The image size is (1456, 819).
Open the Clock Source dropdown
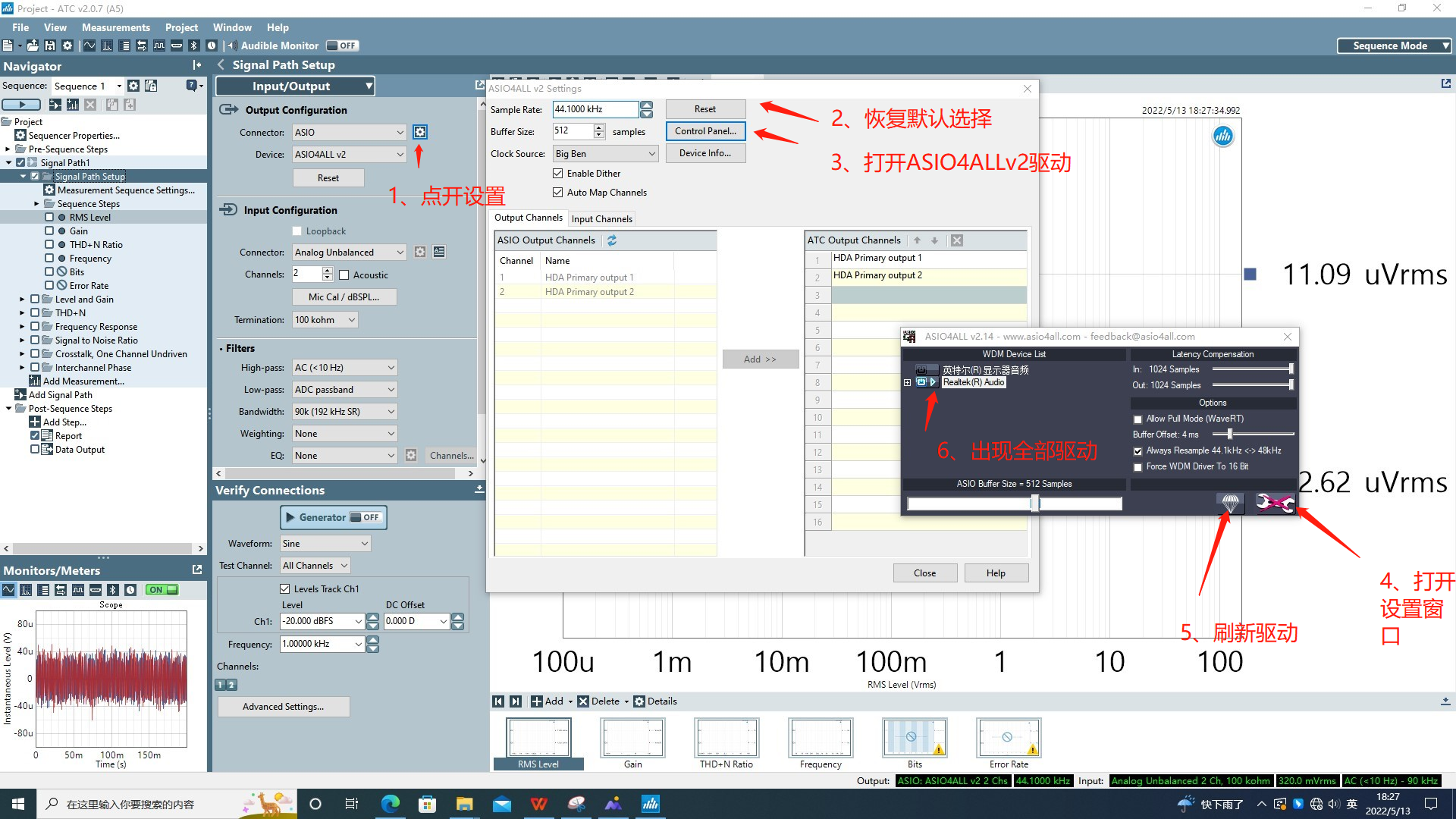(x=605, y=154)
